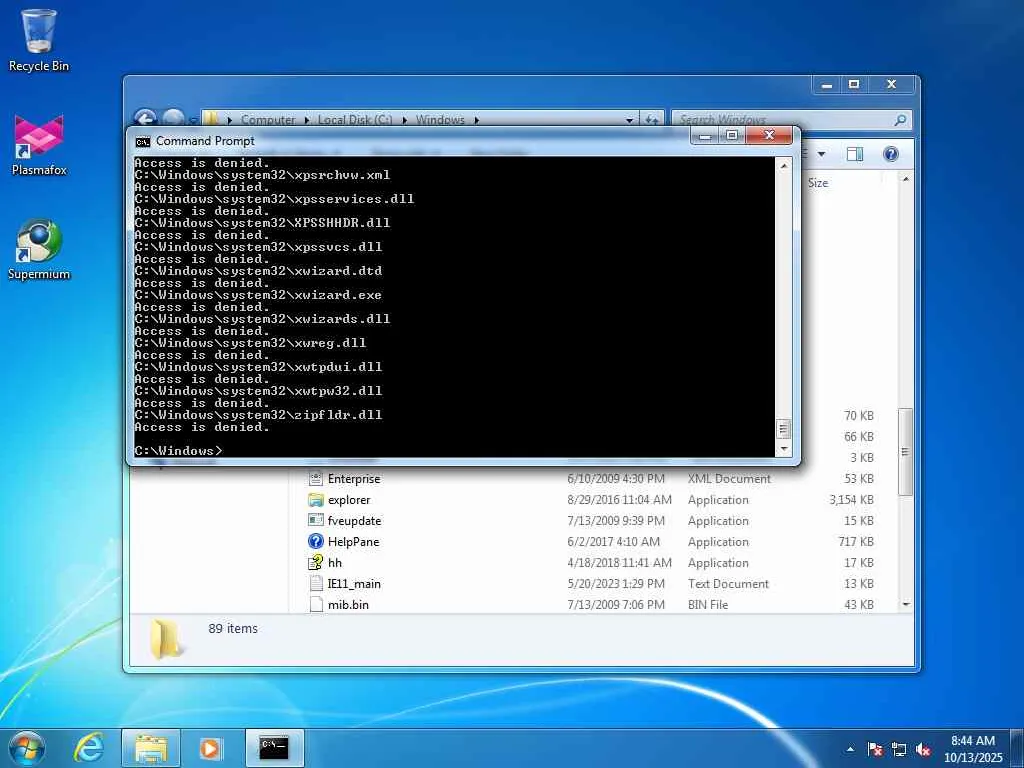Open the Plasmafox desktop shortcut
The width and height of the screenshot is (1024, 768).
point(39,145)
